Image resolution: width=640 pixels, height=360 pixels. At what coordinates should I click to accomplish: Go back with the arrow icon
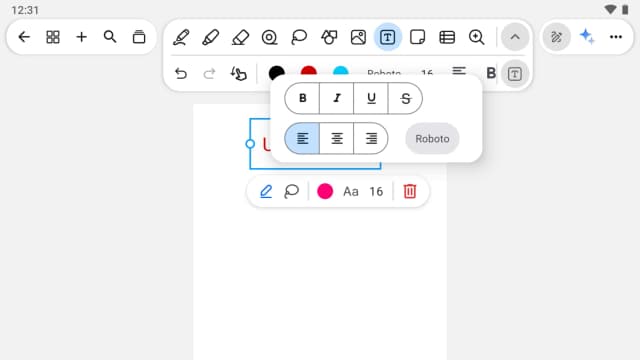[x=24, y=37]
